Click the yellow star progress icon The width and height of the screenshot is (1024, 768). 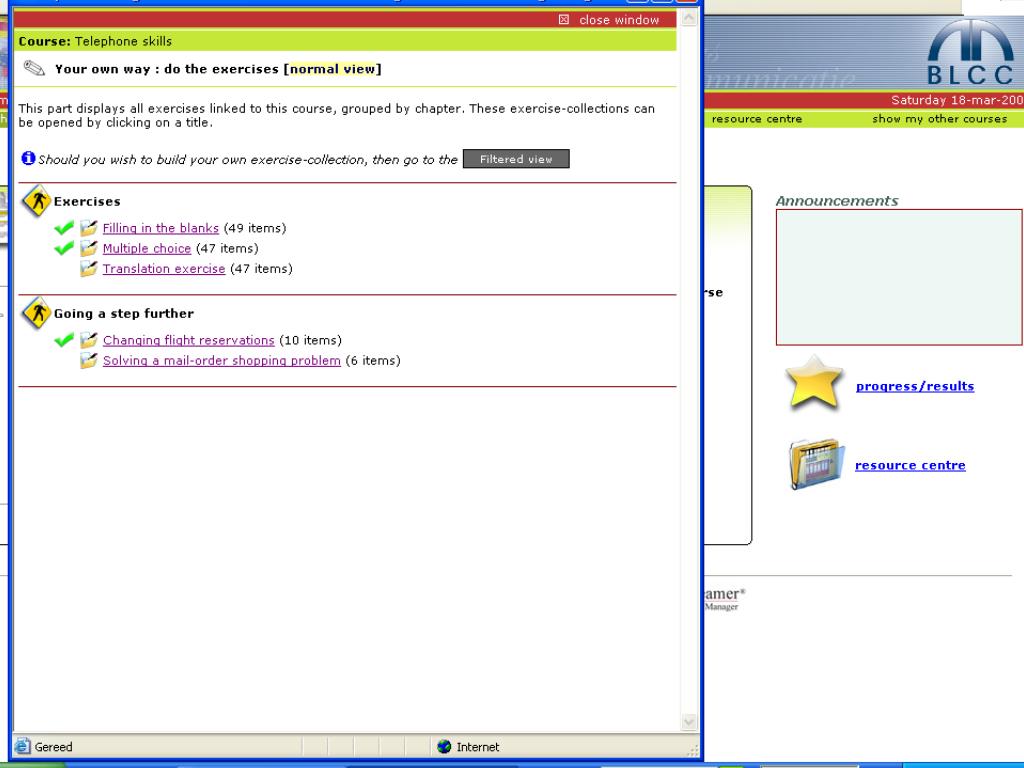click(x=814, y=383)
